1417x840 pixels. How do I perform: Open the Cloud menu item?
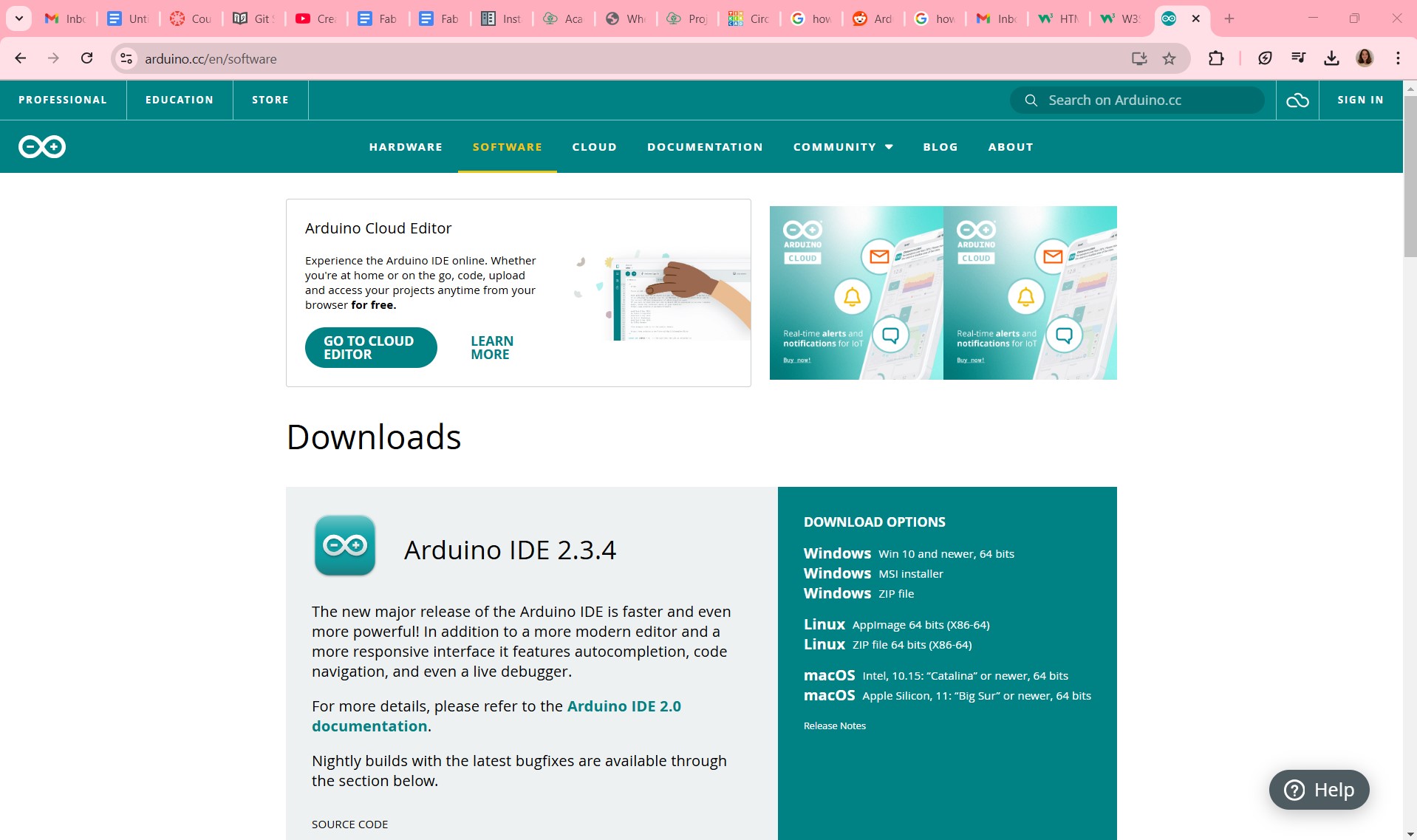(x=594, y=147)
